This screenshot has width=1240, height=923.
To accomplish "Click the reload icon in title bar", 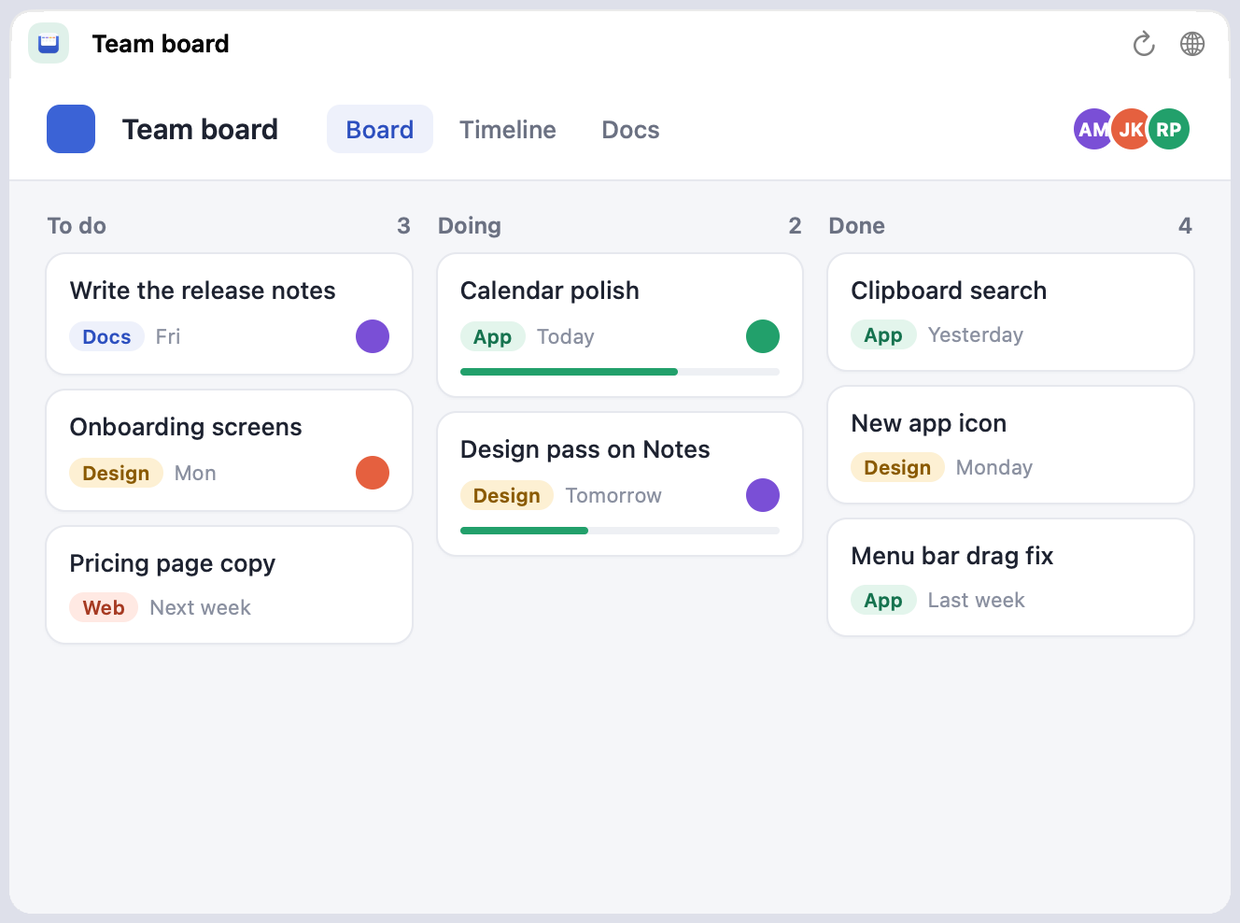I will (x=1143, y=44).
